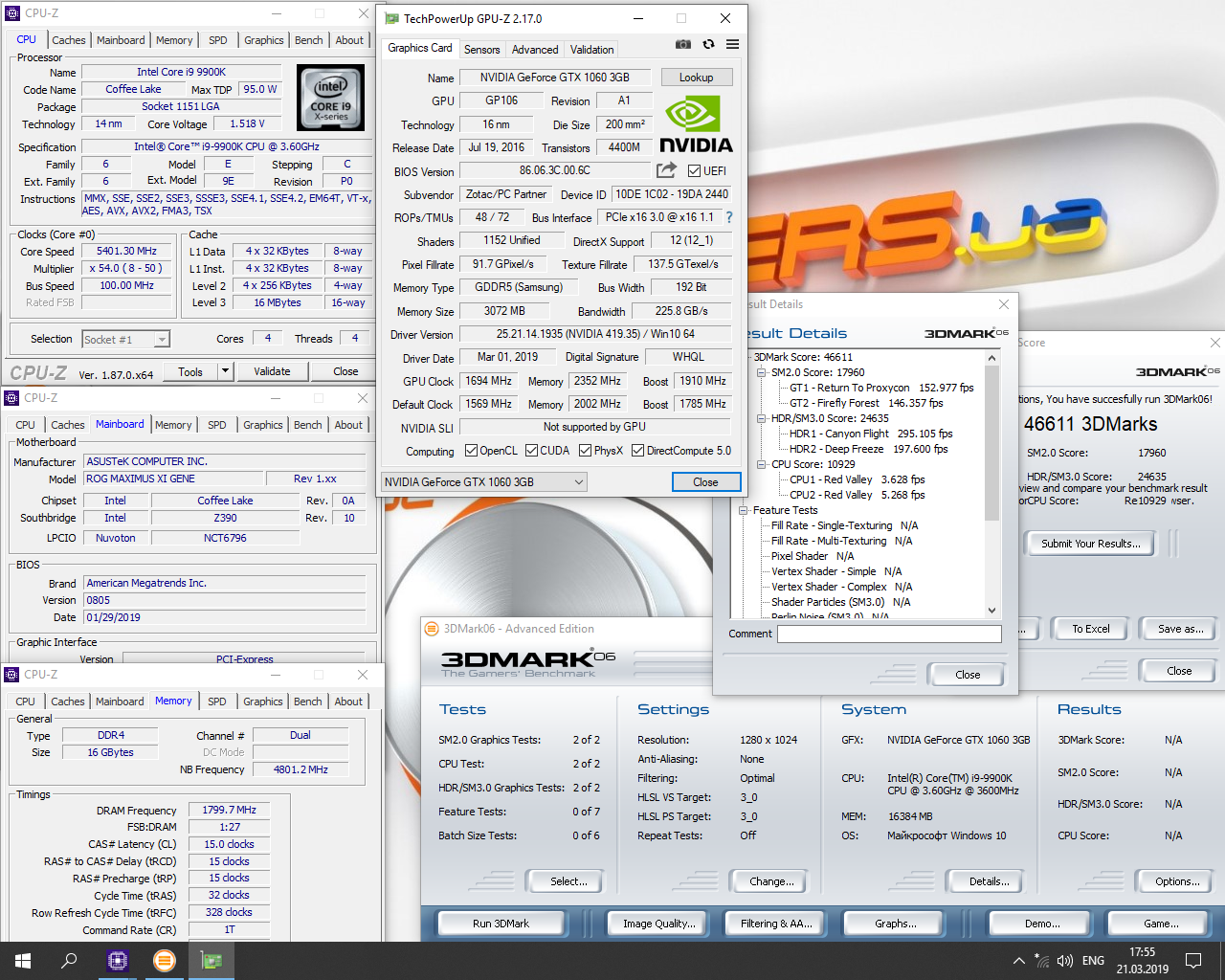Click the Filtering & AA... button

point(776,924)
